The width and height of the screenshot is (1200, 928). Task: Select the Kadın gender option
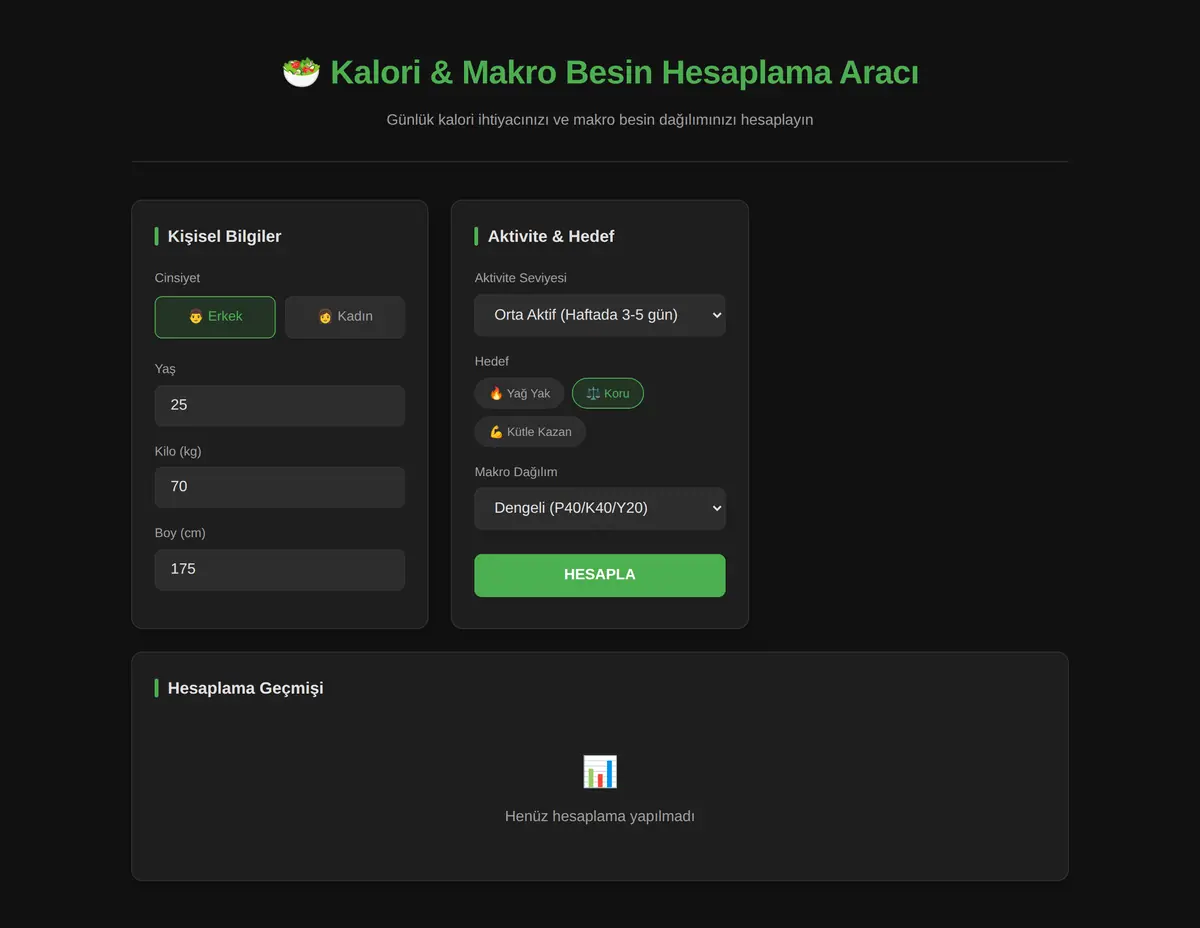[x=345, y=317]
